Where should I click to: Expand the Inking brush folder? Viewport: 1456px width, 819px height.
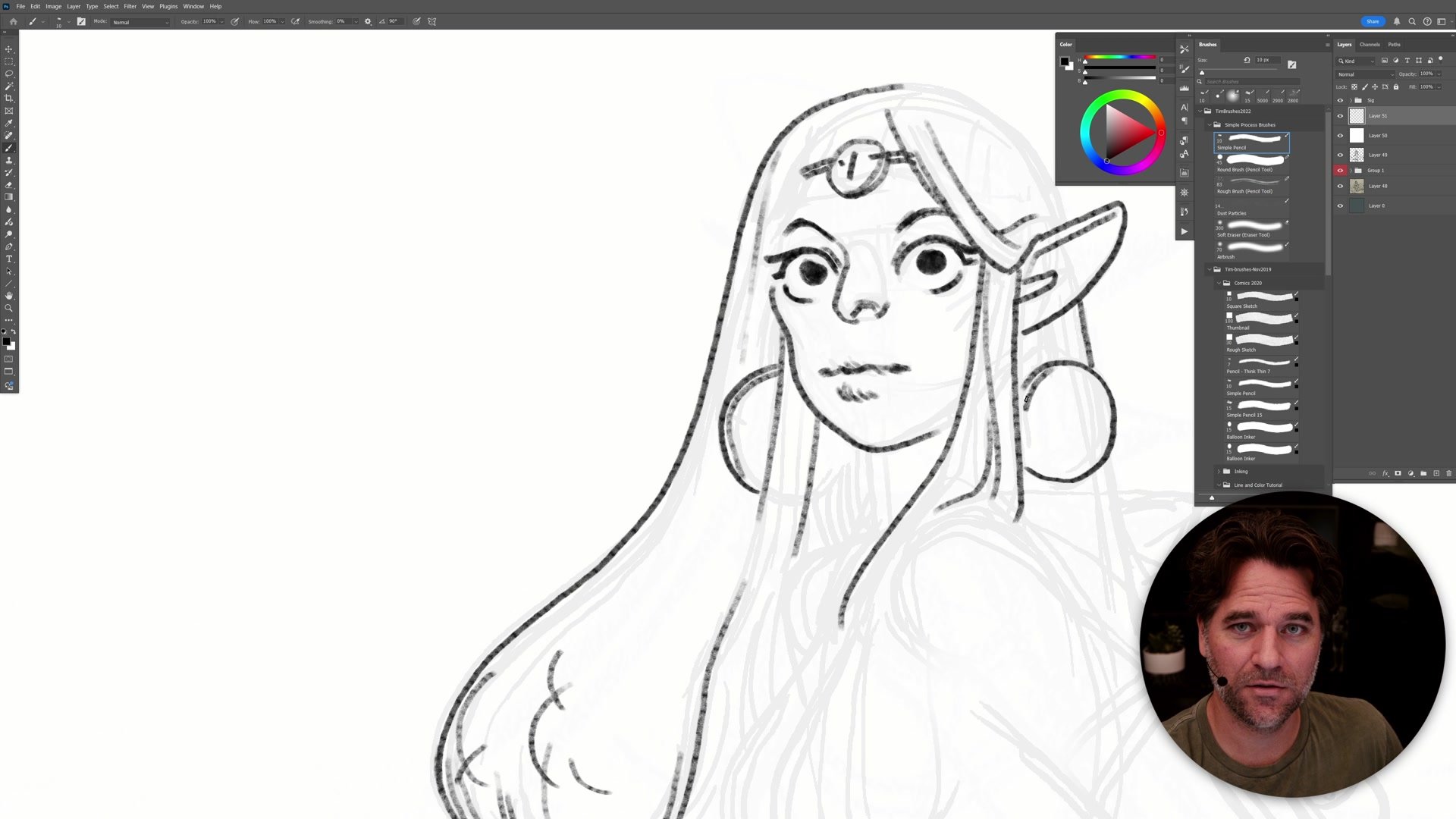pos(1219,472)
